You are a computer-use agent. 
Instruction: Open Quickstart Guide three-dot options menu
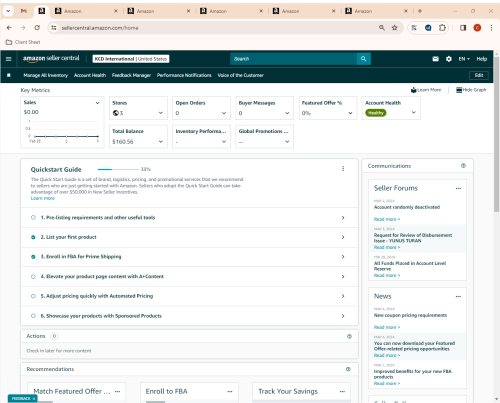tap(343, 169)
